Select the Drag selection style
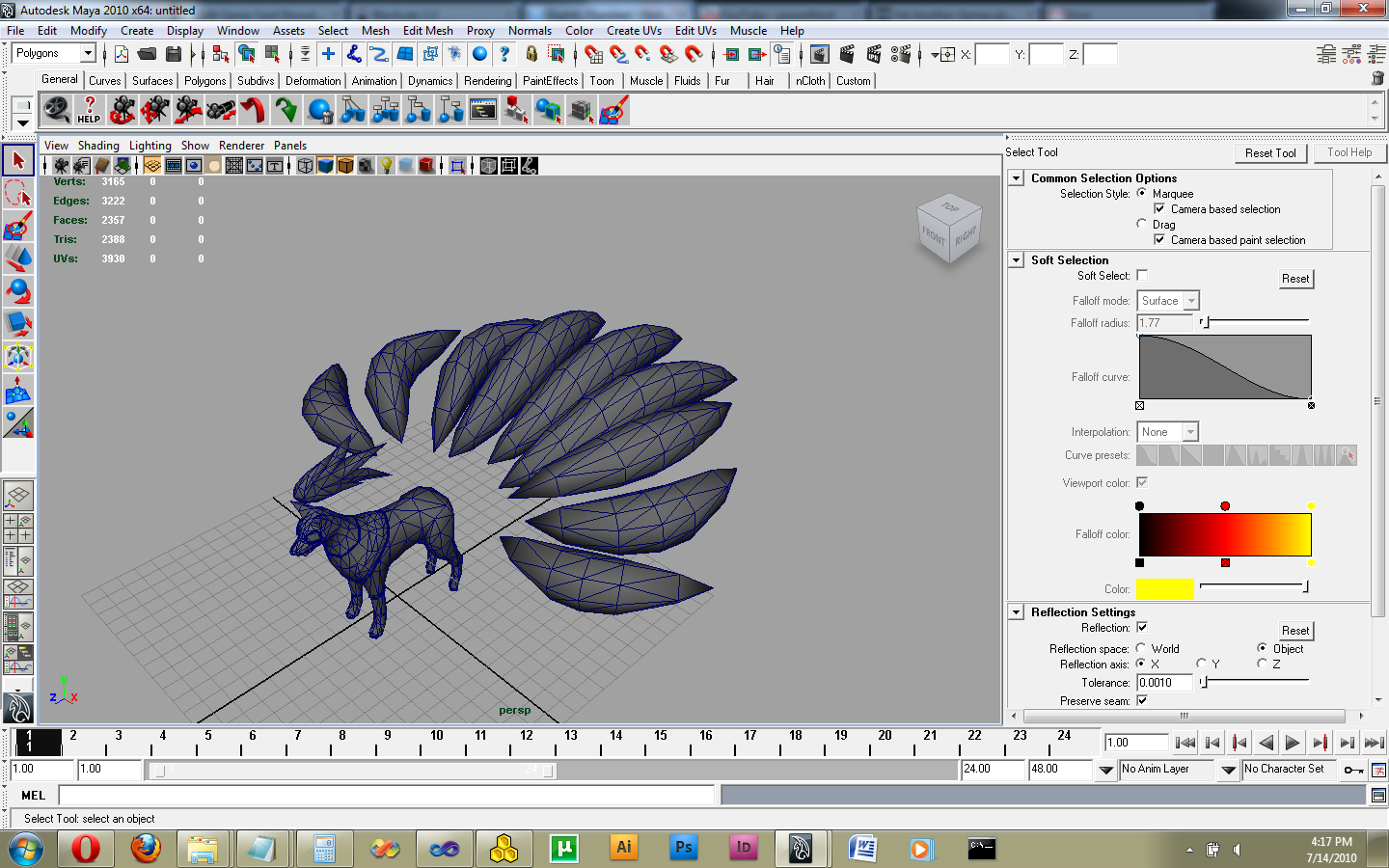Screen dimensions: 1389x868 pos(1142,224)
